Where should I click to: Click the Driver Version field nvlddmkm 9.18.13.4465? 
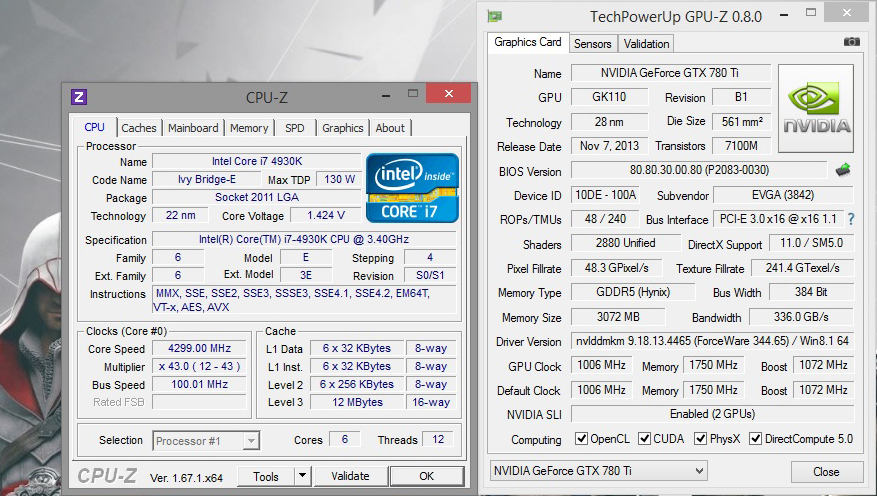(712, 341)
